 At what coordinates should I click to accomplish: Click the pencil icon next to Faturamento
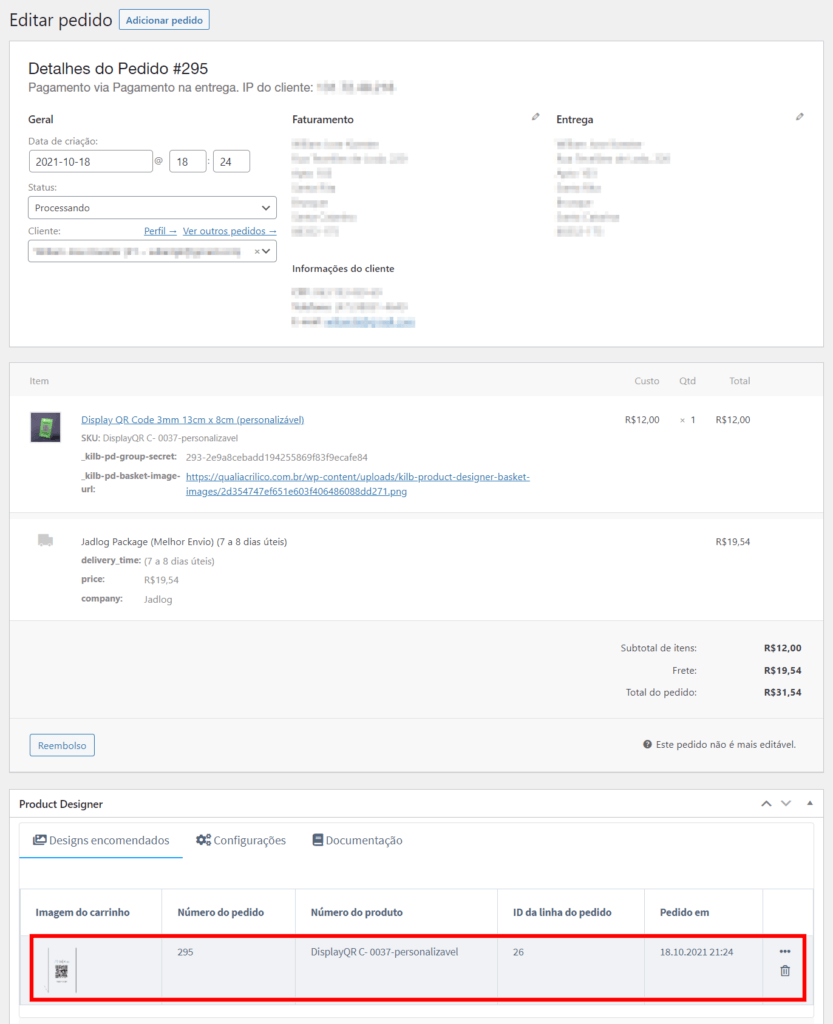pyautogui.click(x=535, y=118)
